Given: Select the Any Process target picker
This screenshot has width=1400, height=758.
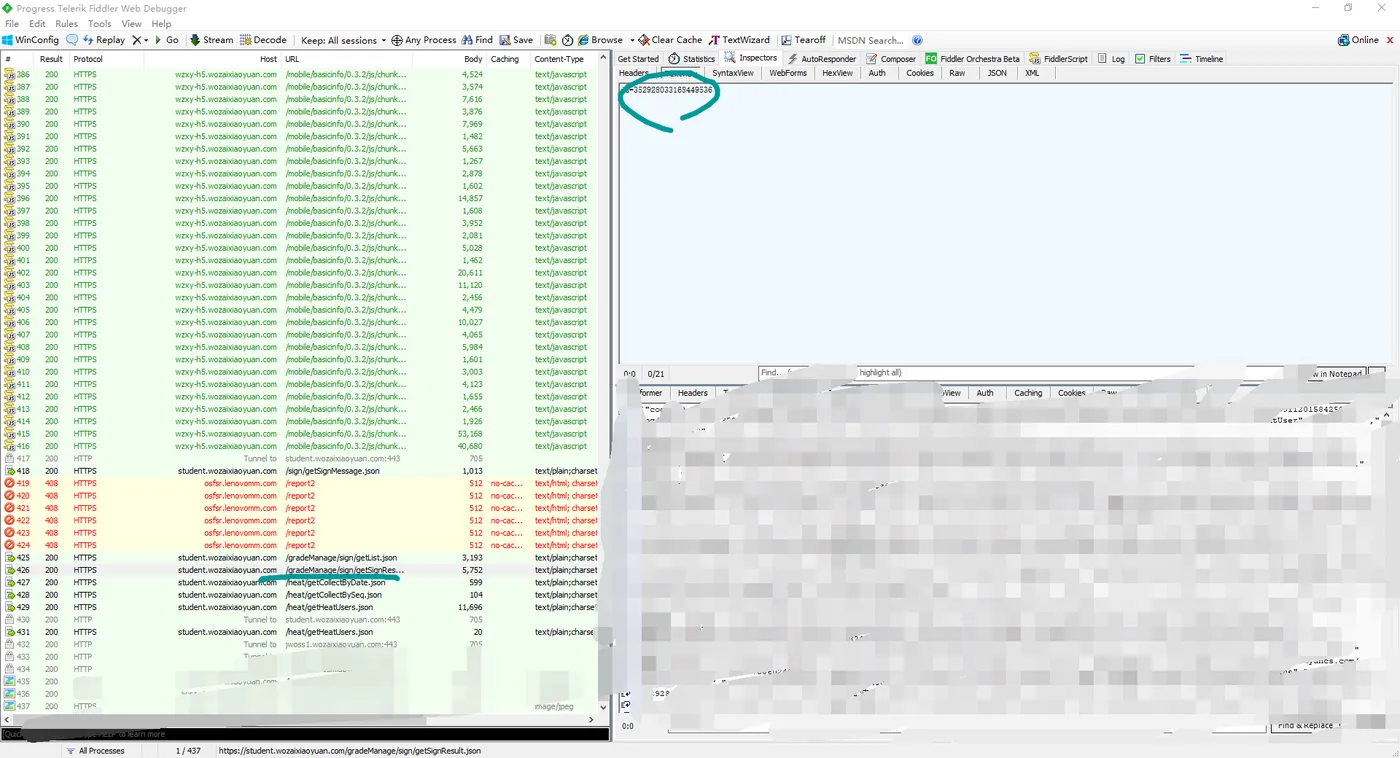Looking at the screenshot, I should click(424, 40).
